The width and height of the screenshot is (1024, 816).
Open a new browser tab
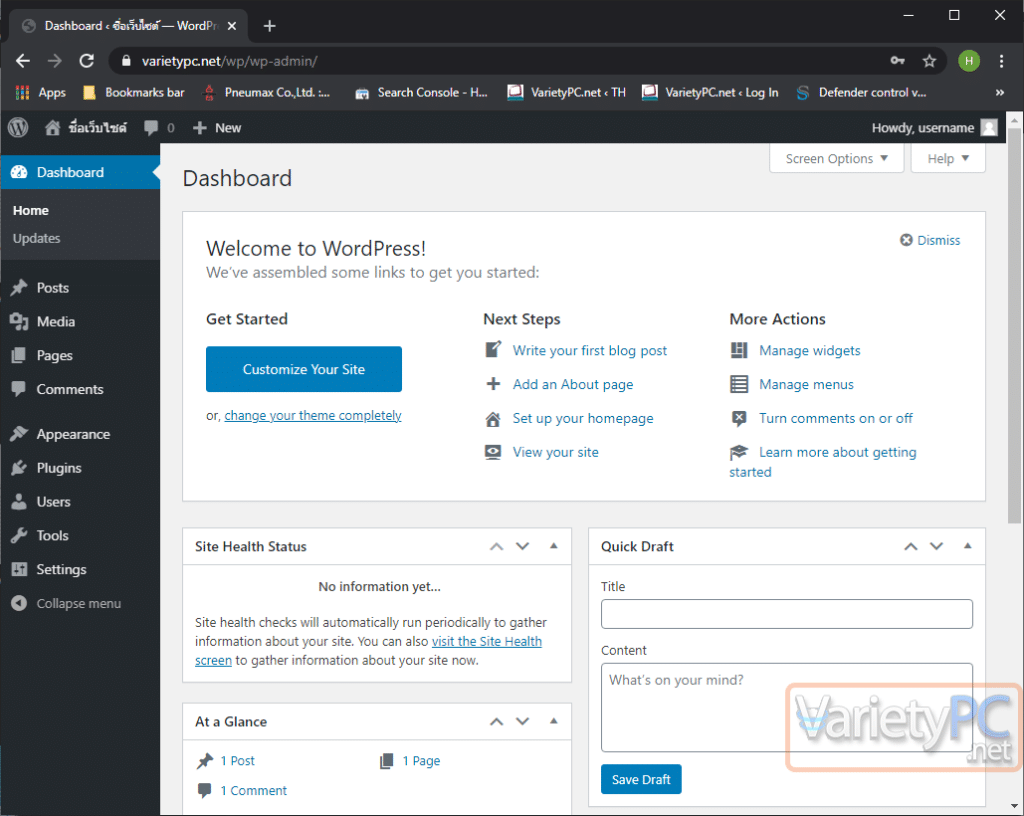[270, 25]
